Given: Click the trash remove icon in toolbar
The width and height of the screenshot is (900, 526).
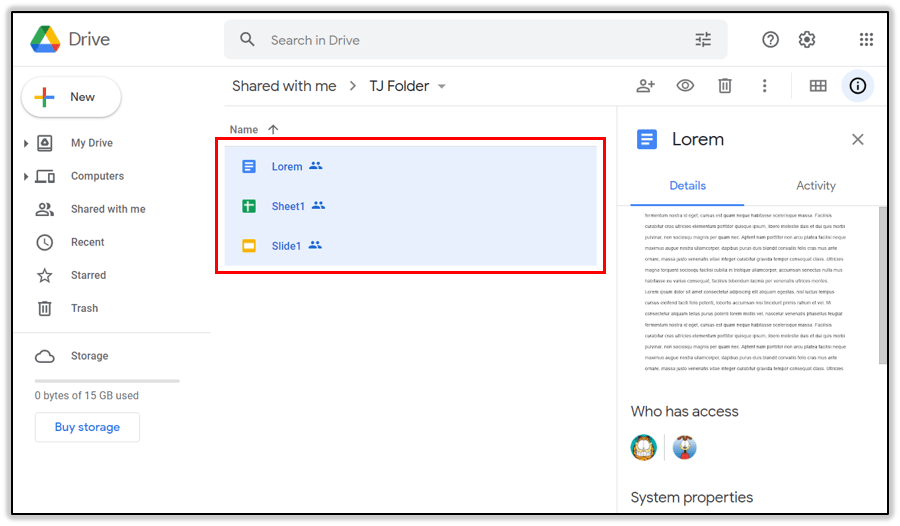Looking at the screenshot, I should (x=725, y=86).
